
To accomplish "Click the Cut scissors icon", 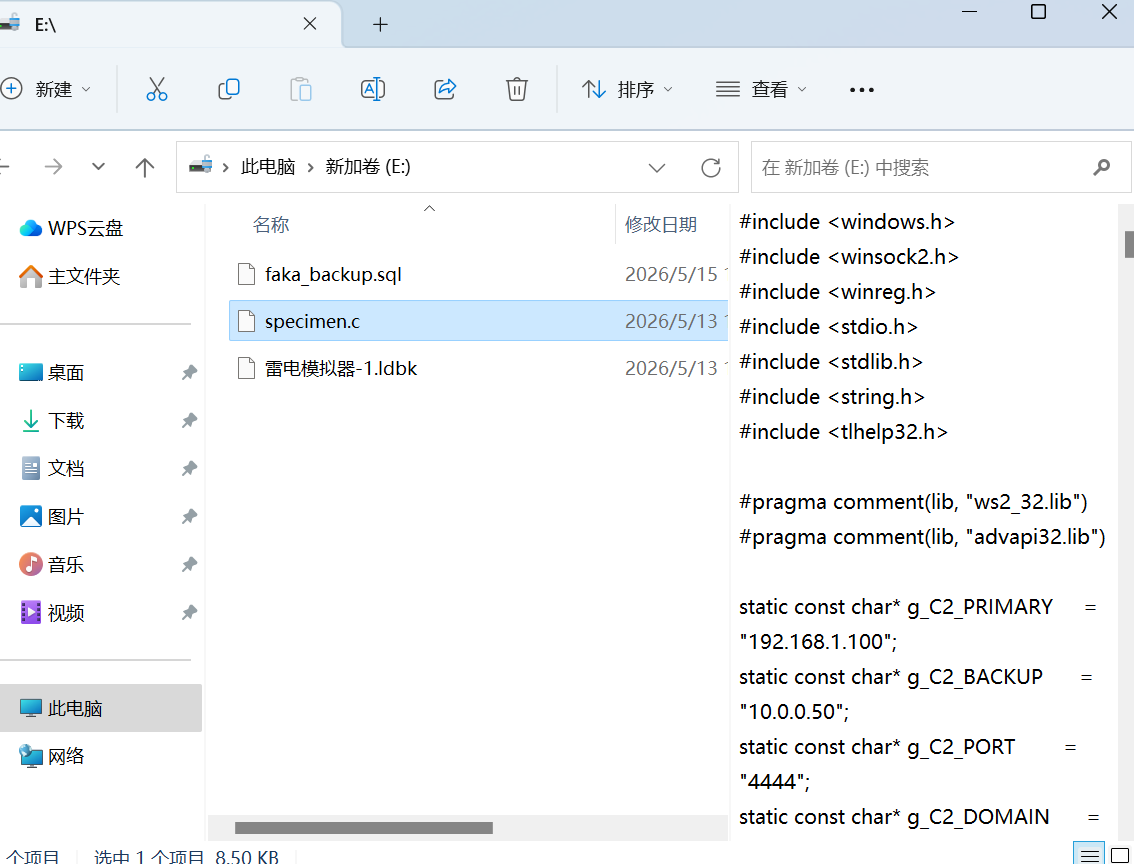I will coord(156,89).
